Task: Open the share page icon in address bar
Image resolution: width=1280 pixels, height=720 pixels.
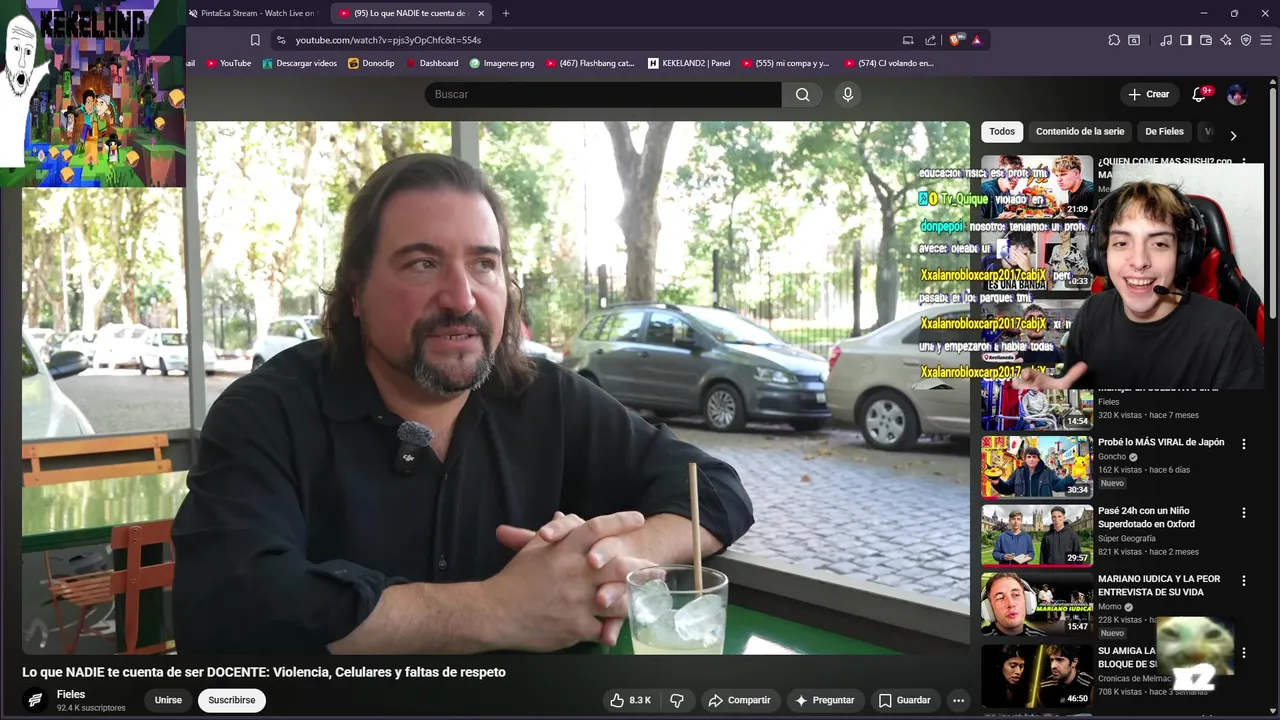Action: (930, 40)
